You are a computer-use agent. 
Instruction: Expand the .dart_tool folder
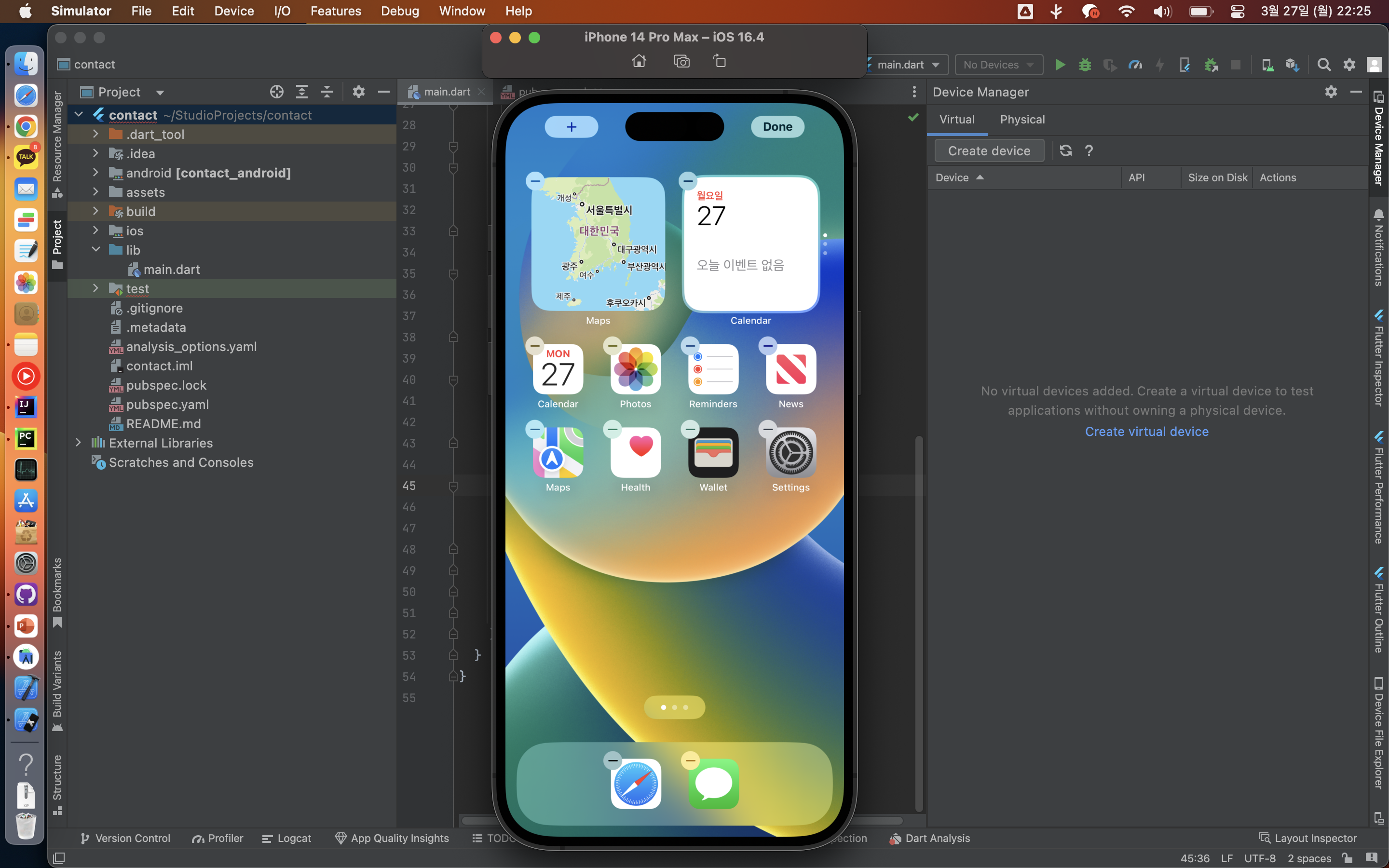96,134
